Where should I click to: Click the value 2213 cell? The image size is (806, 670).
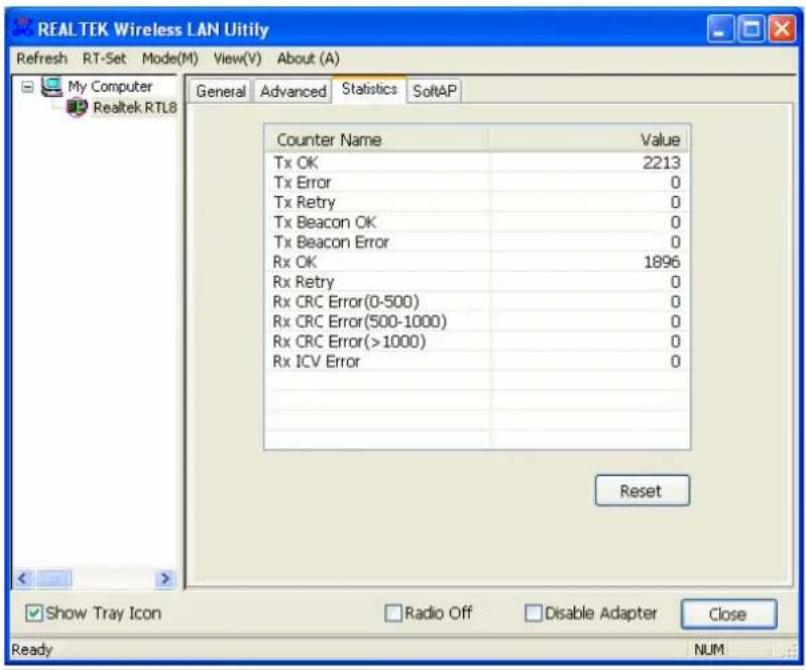pyautogui.click(x=662, y=162)
